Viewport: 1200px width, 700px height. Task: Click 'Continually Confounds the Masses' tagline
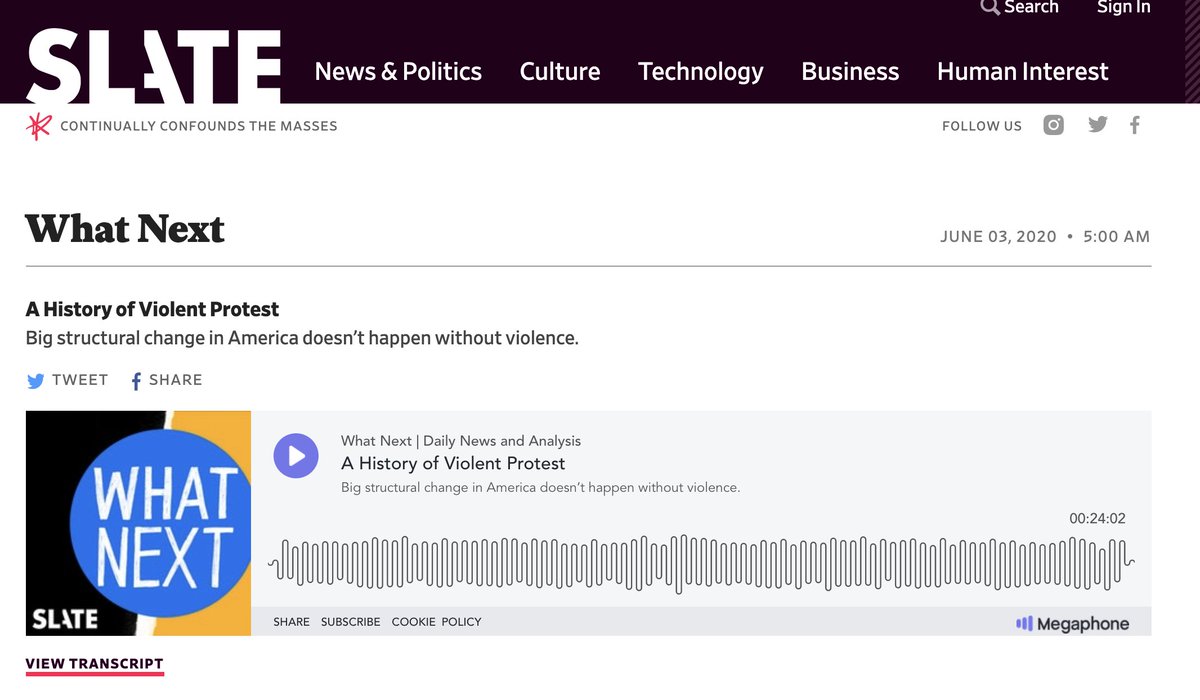click(x=199, y=126)
